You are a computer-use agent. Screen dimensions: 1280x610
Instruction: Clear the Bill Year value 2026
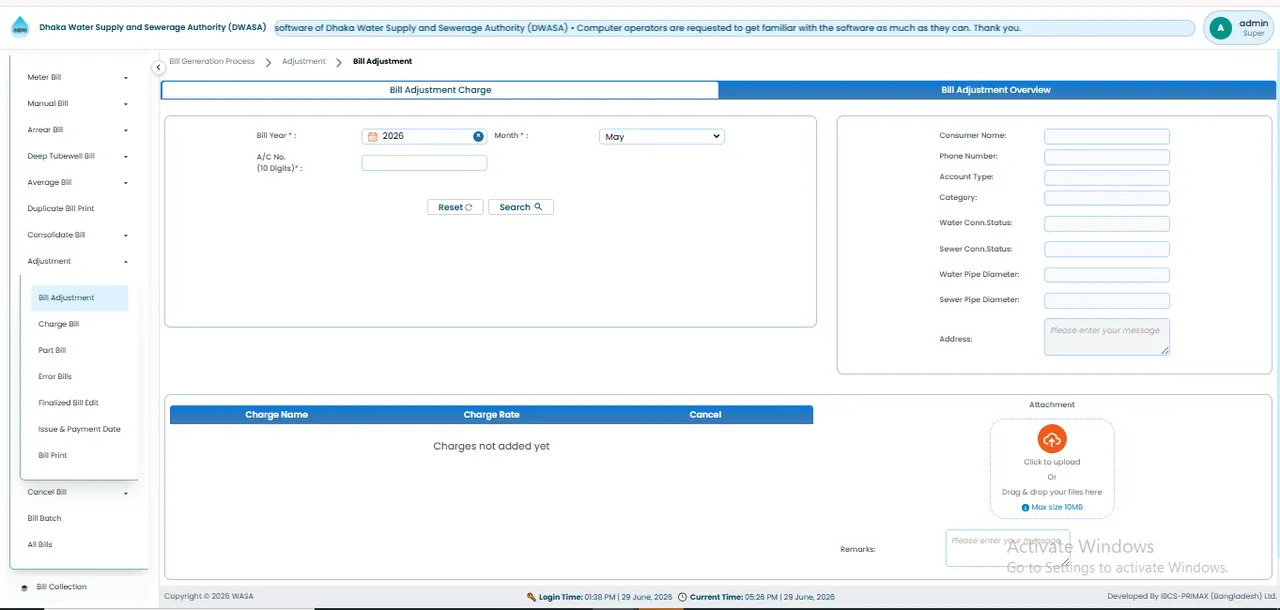[478, 136]
